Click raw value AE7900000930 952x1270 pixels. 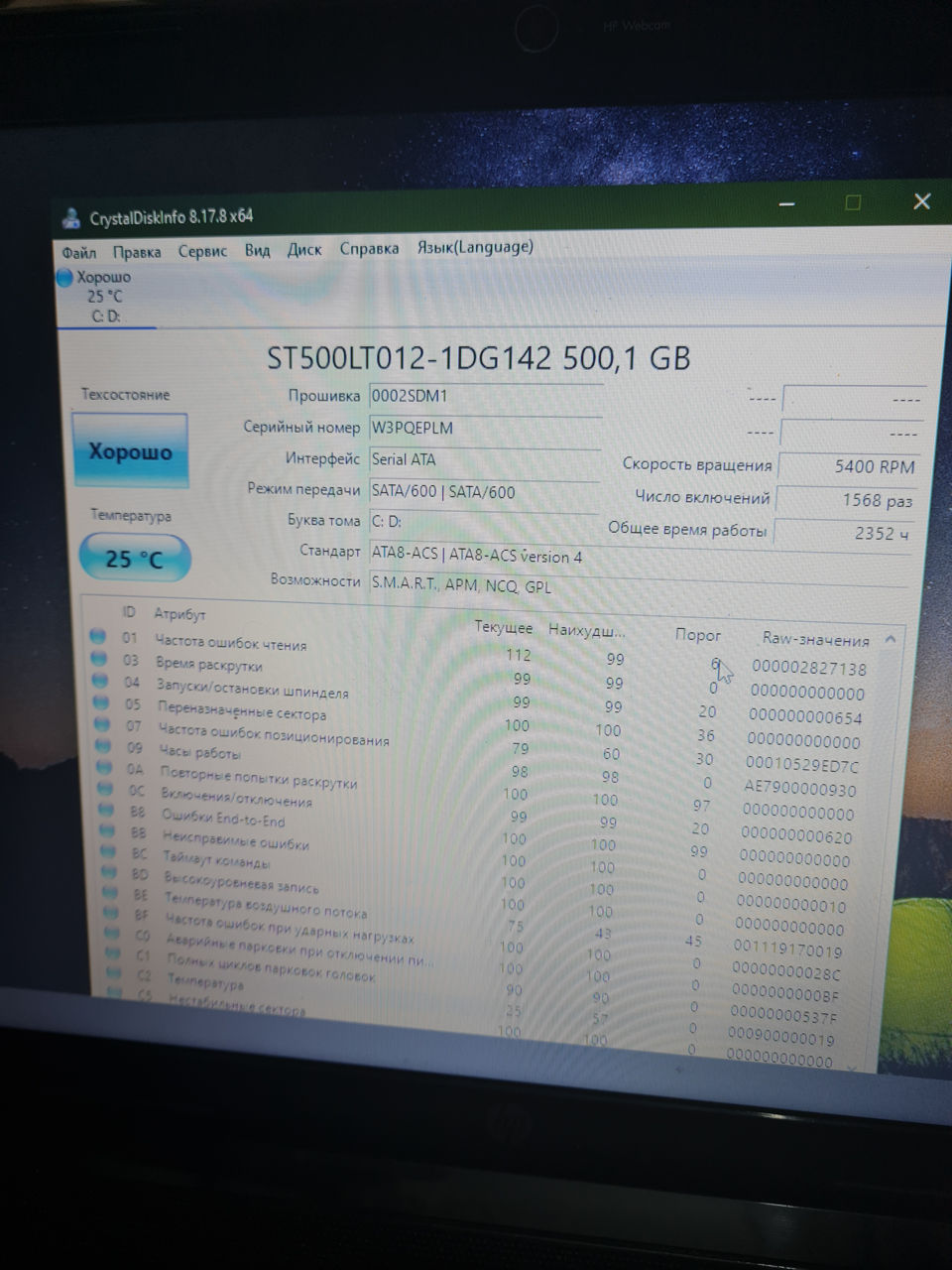coord(800,790)
